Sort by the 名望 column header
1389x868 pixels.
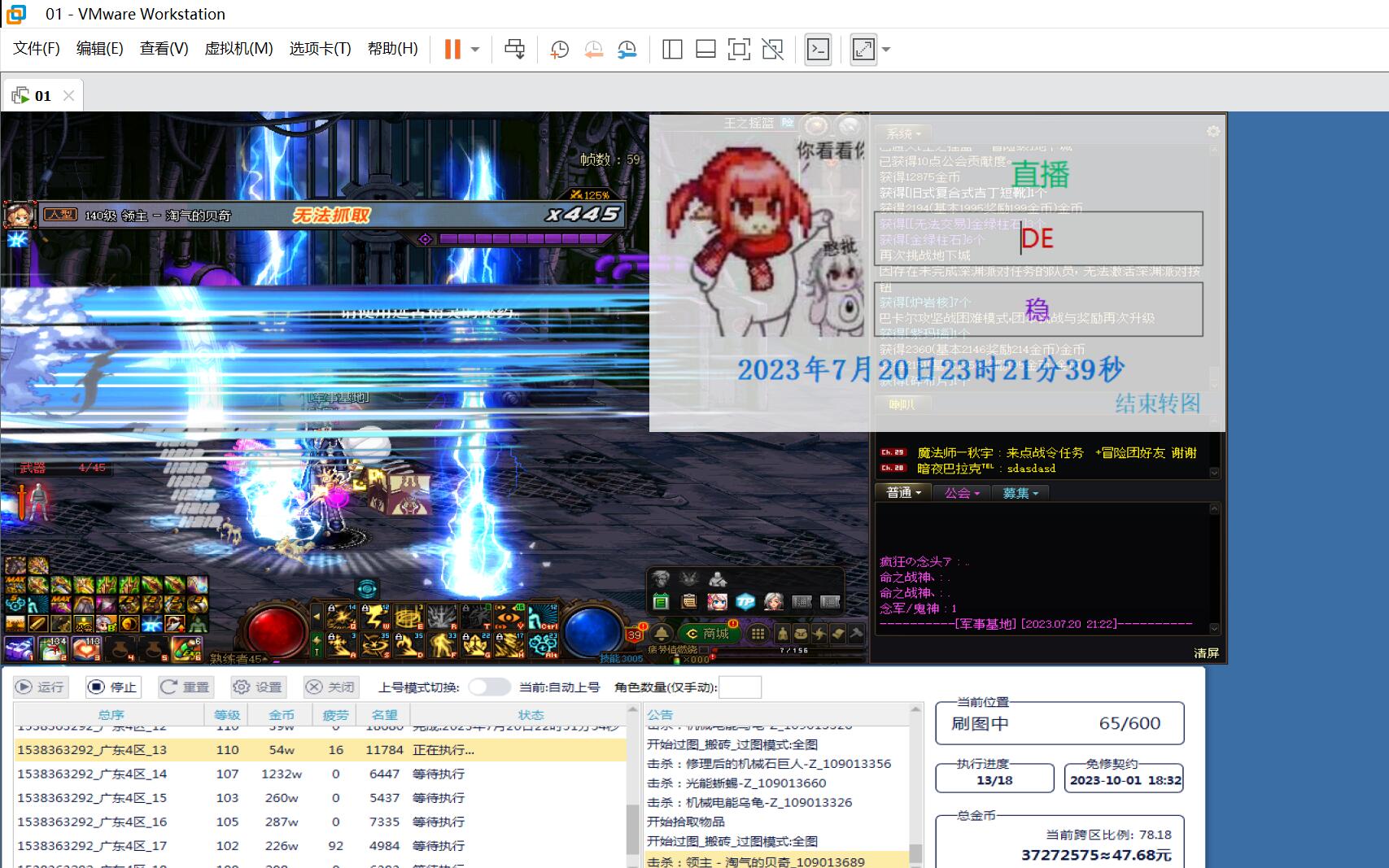384,714
